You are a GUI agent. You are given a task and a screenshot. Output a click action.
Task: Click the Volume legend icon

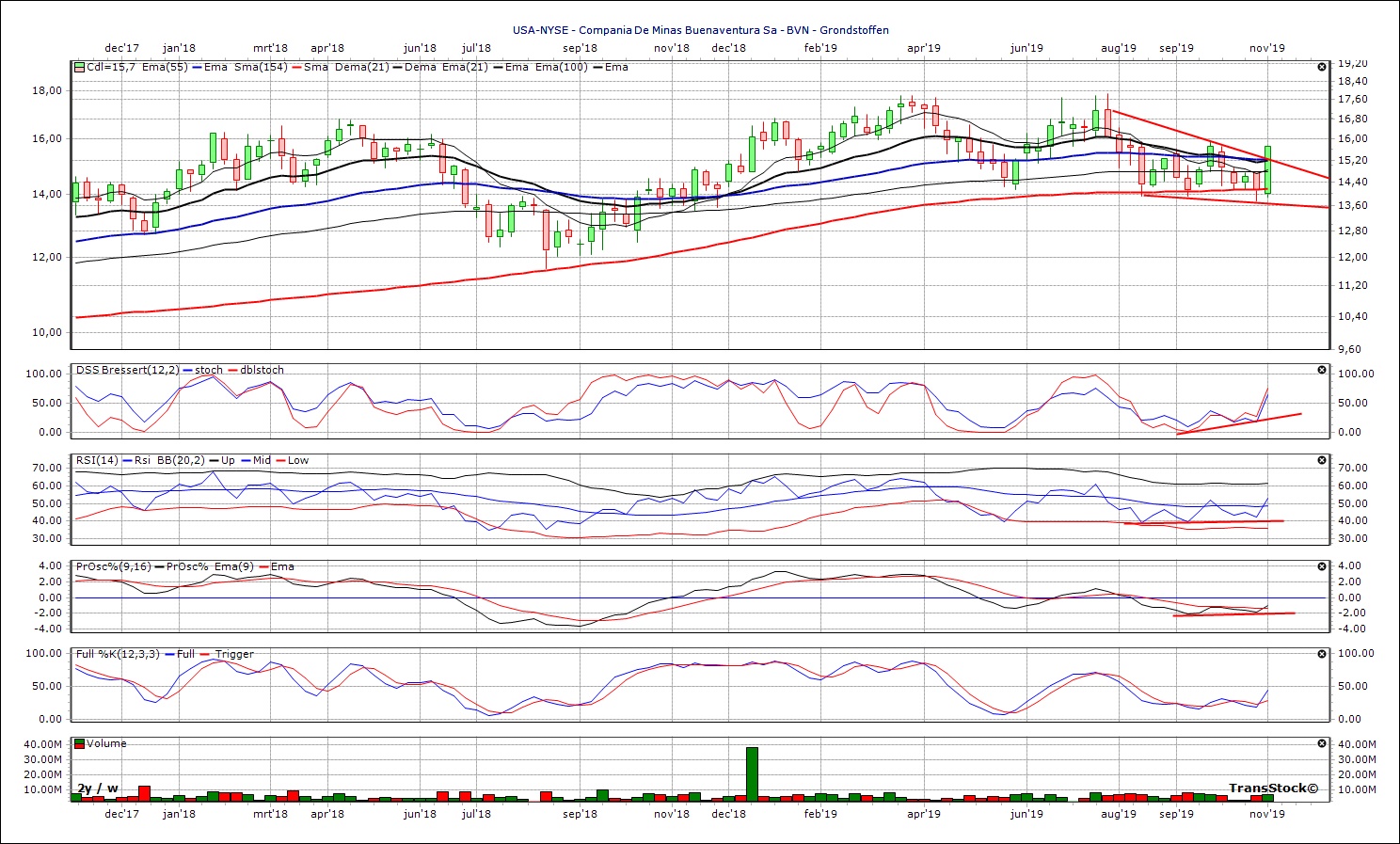80,743
